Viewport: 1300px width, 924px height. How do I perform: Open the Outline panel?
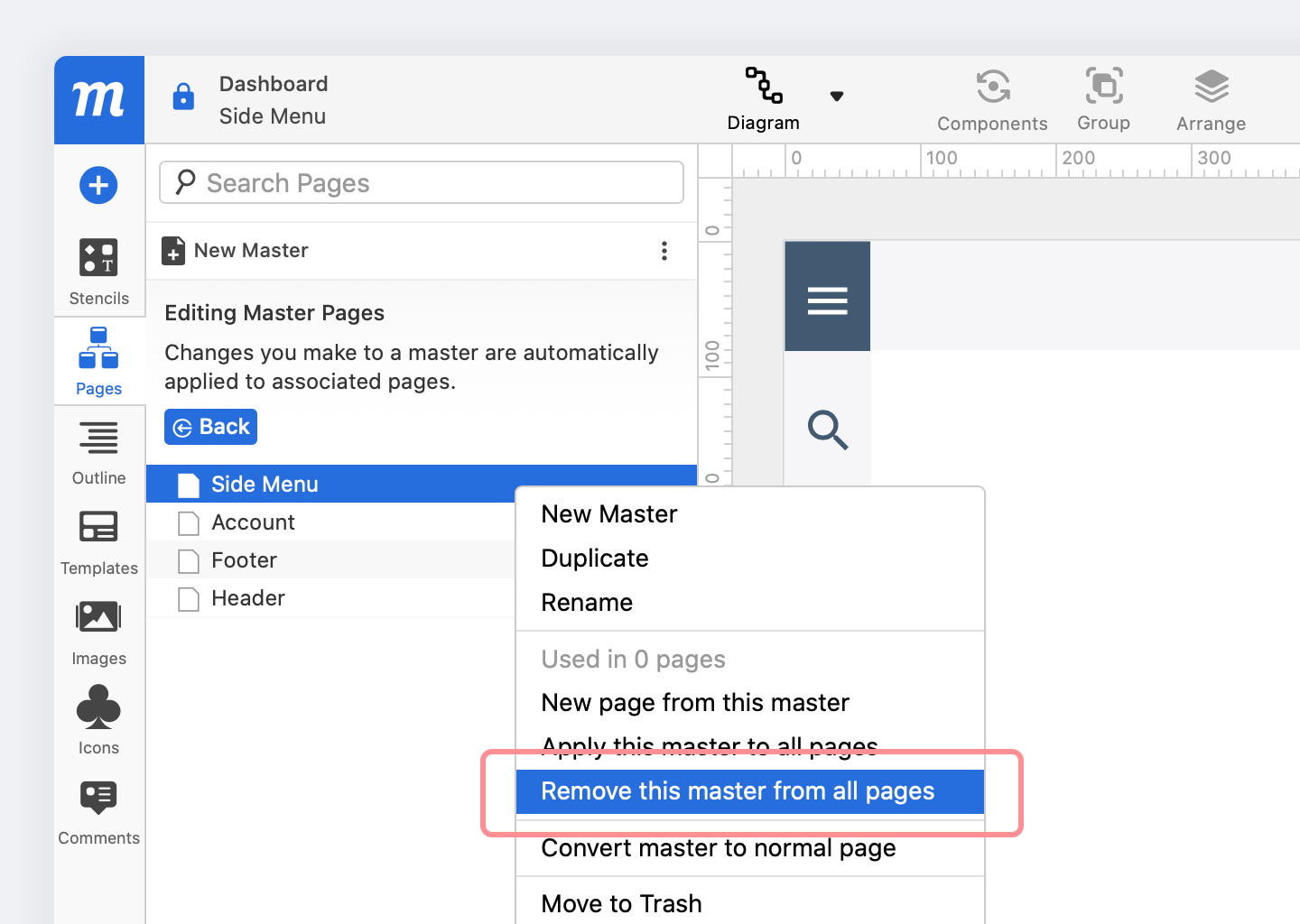(x=98, y=451)
